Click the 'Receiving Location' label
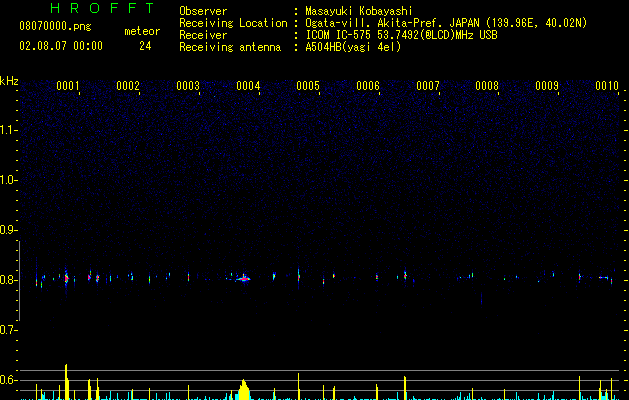This screenshot has width=629, height=400. [233, 23]
